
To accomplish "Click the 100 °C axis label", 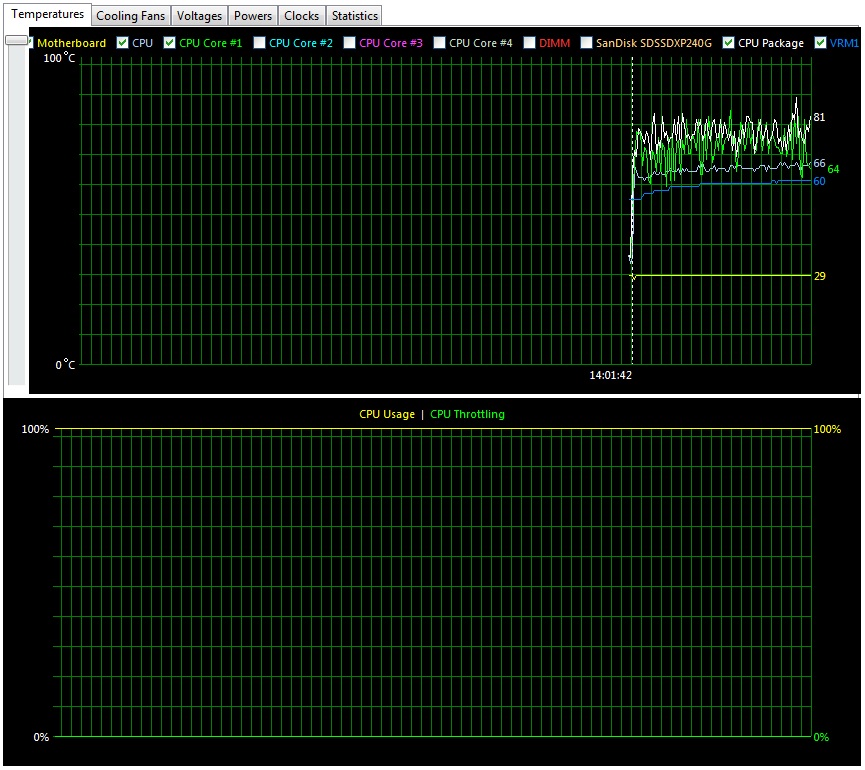I will point(59,57).
